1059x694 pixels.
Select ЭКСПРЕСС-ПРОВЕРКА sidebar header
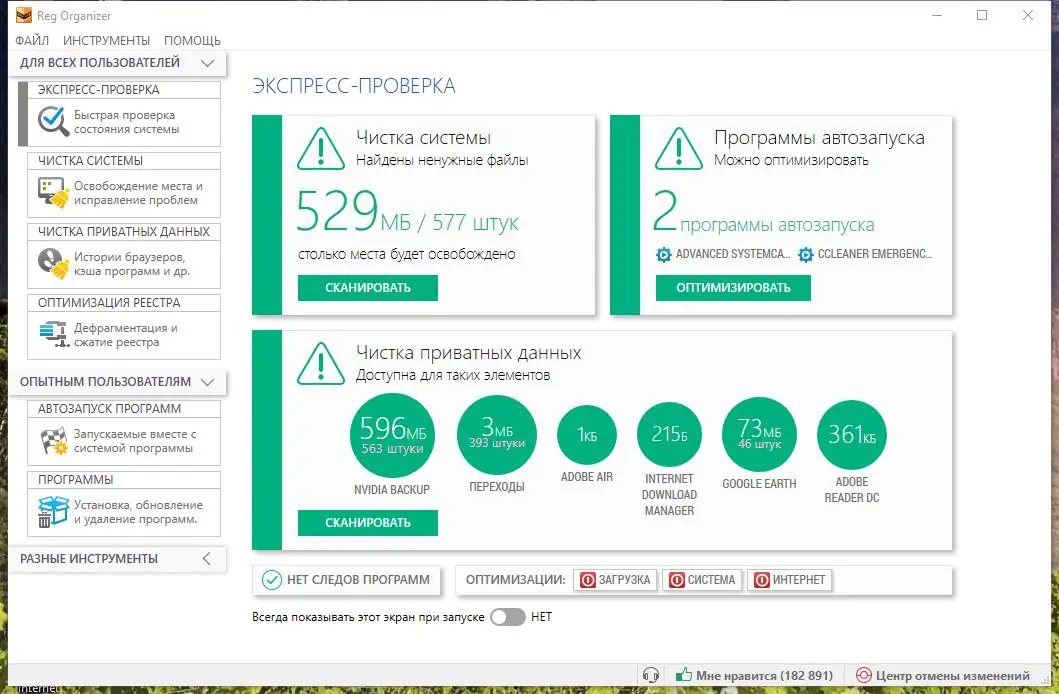124,90
